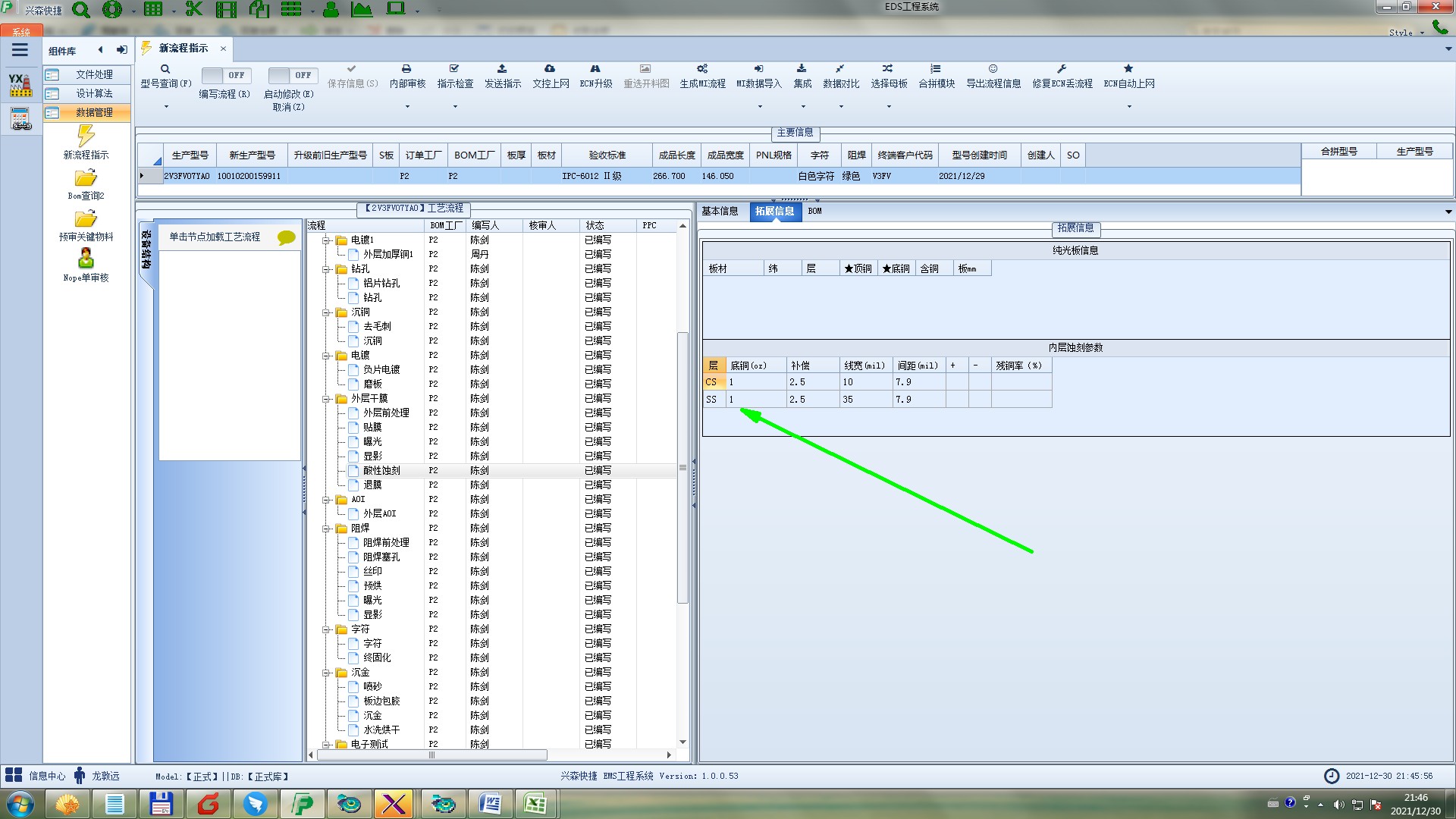Click the Nope单审核 person icon
The width and height of the screenshot is (1456, 819).
pos(86,259)
